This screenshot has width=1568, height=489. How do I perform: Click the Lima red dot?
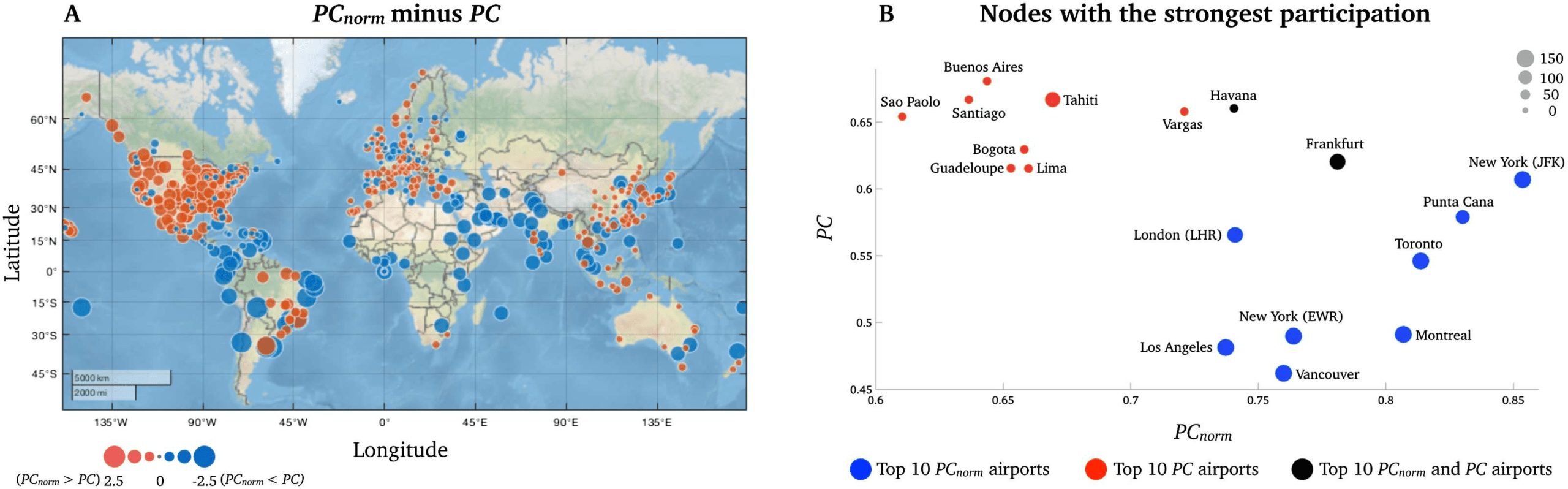coord(1028,168)
